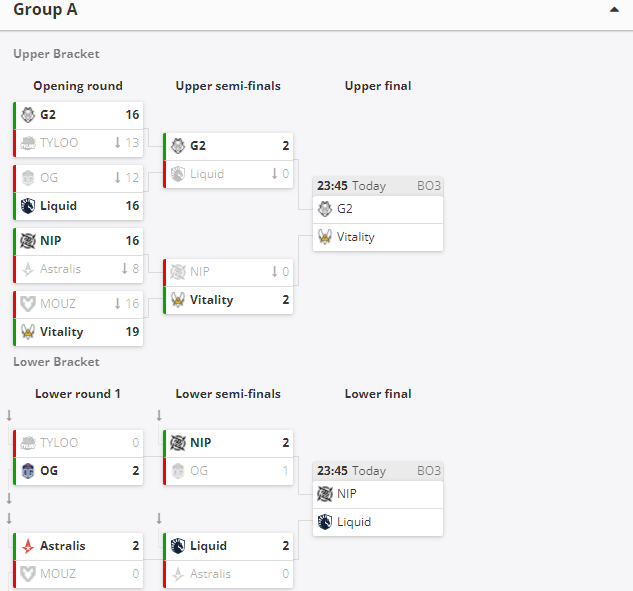This screenshot has height=591, width=633.
Task: Click TYLOO drop-down arrow next to score 13
Action: click(117, 143)
